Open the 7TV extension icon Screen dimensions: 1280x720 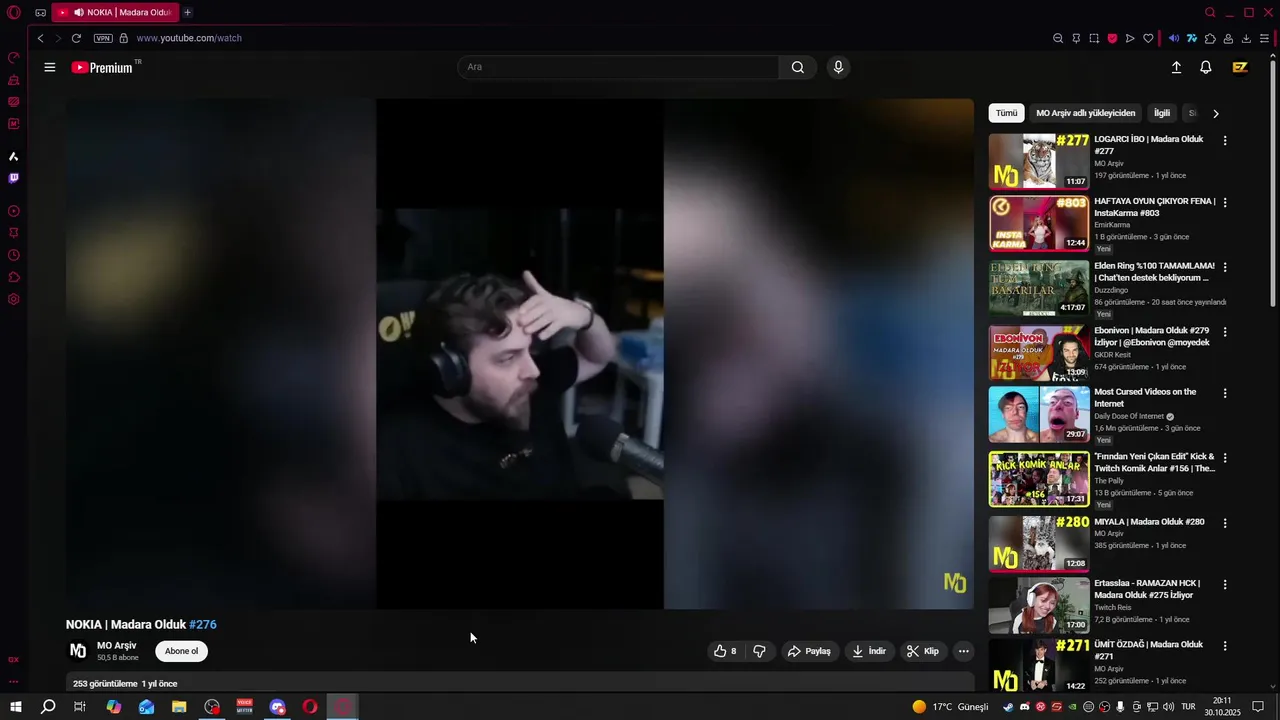[x=1192, y=38]
